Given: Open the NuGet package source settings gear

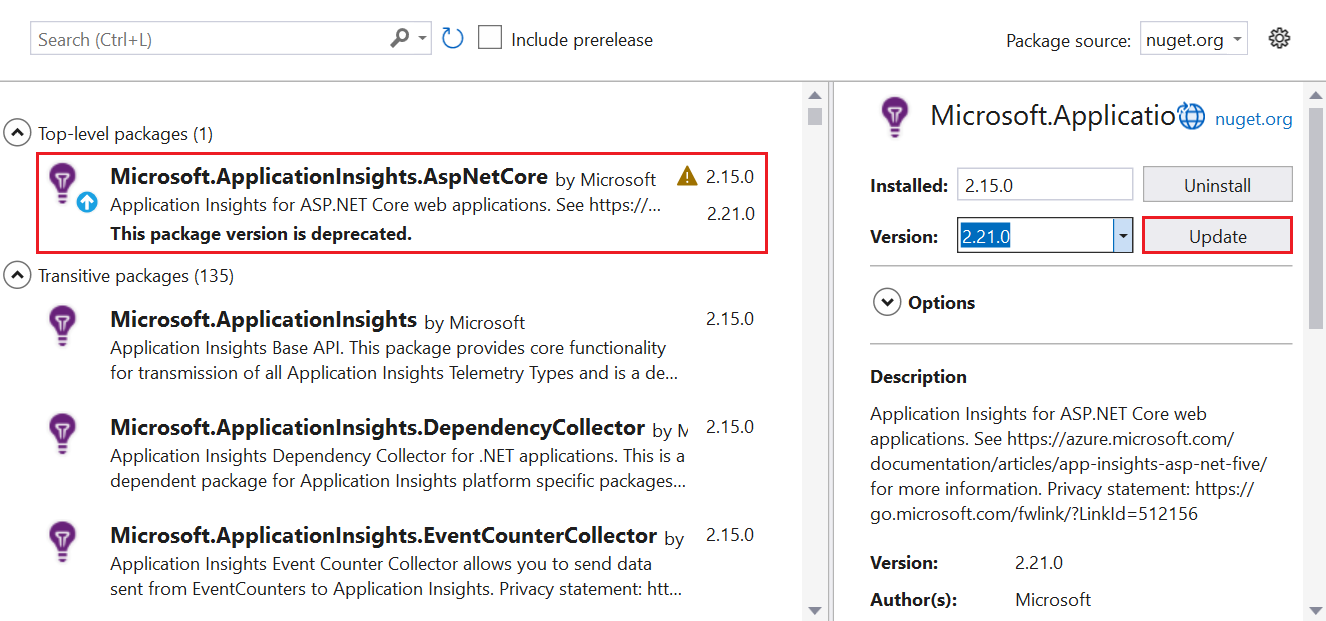Looking at the screenshot, I should pos(1280,36).
